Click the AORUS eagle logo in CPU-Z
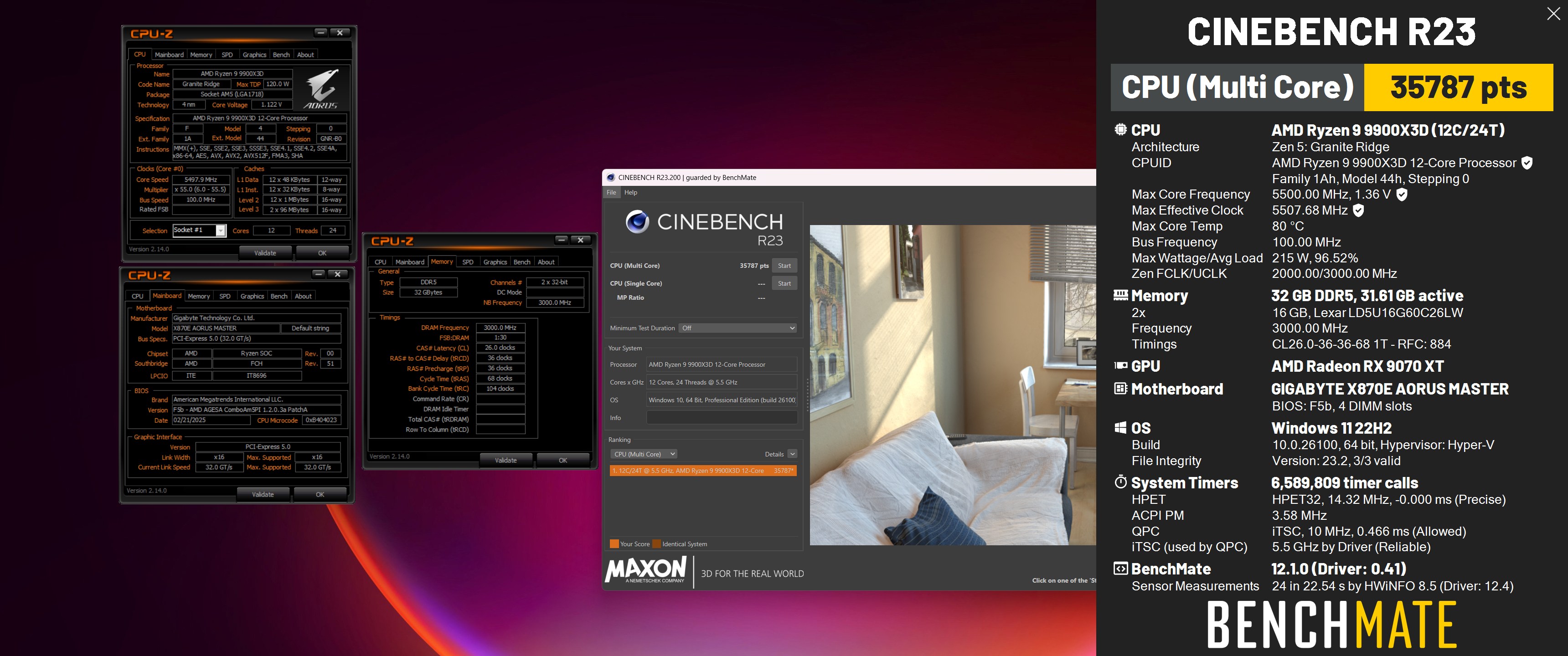The height and width of the screenshot is (656, 1568). (321, 89)
